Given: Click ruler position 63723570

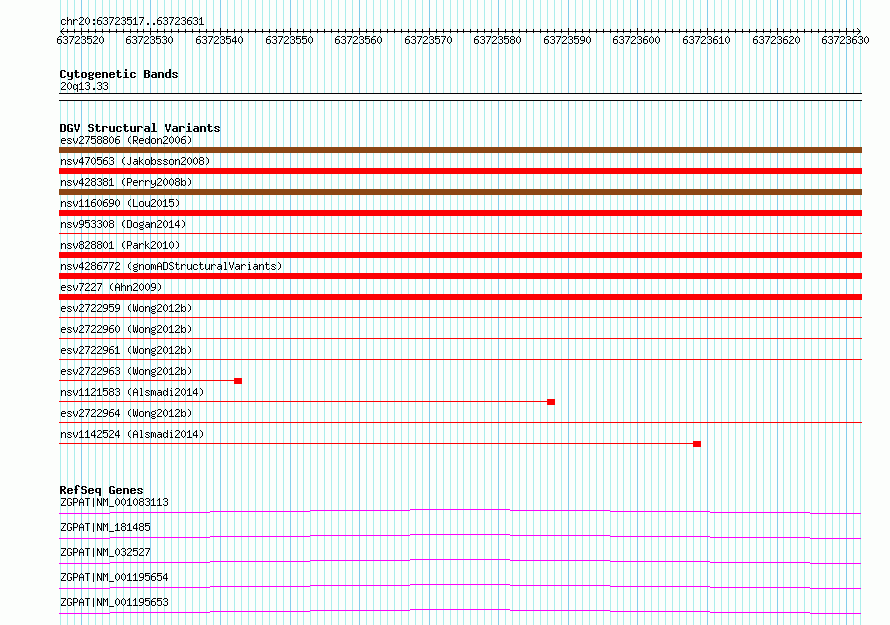Looking at the screenshot, I should [428, 40].
